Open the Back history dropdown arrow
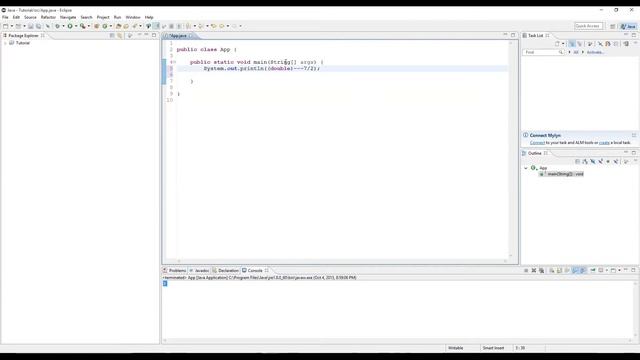 point(228,26)
